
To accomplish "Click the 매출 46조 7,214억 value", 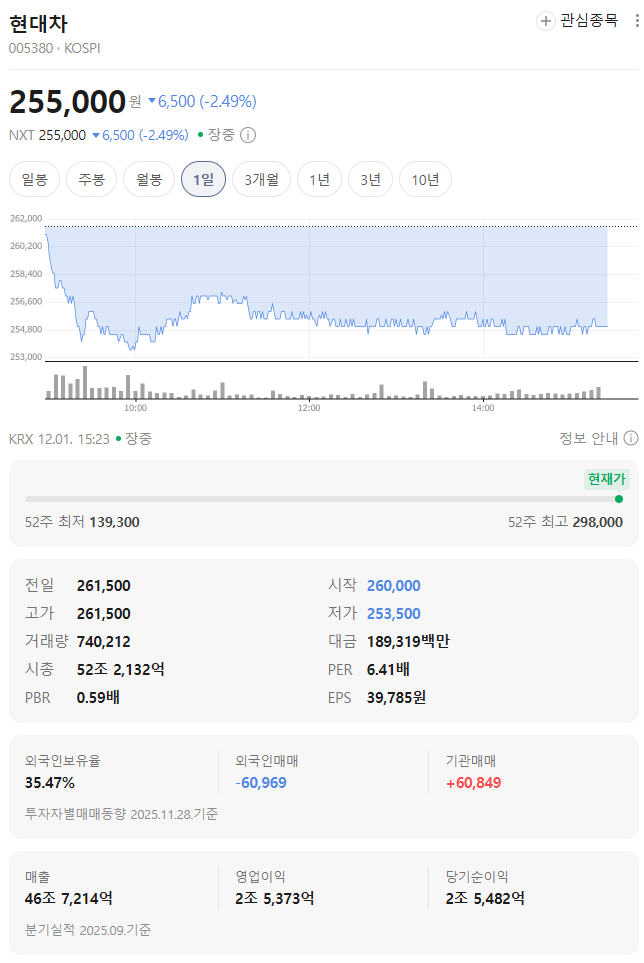I will coord(69,899).
